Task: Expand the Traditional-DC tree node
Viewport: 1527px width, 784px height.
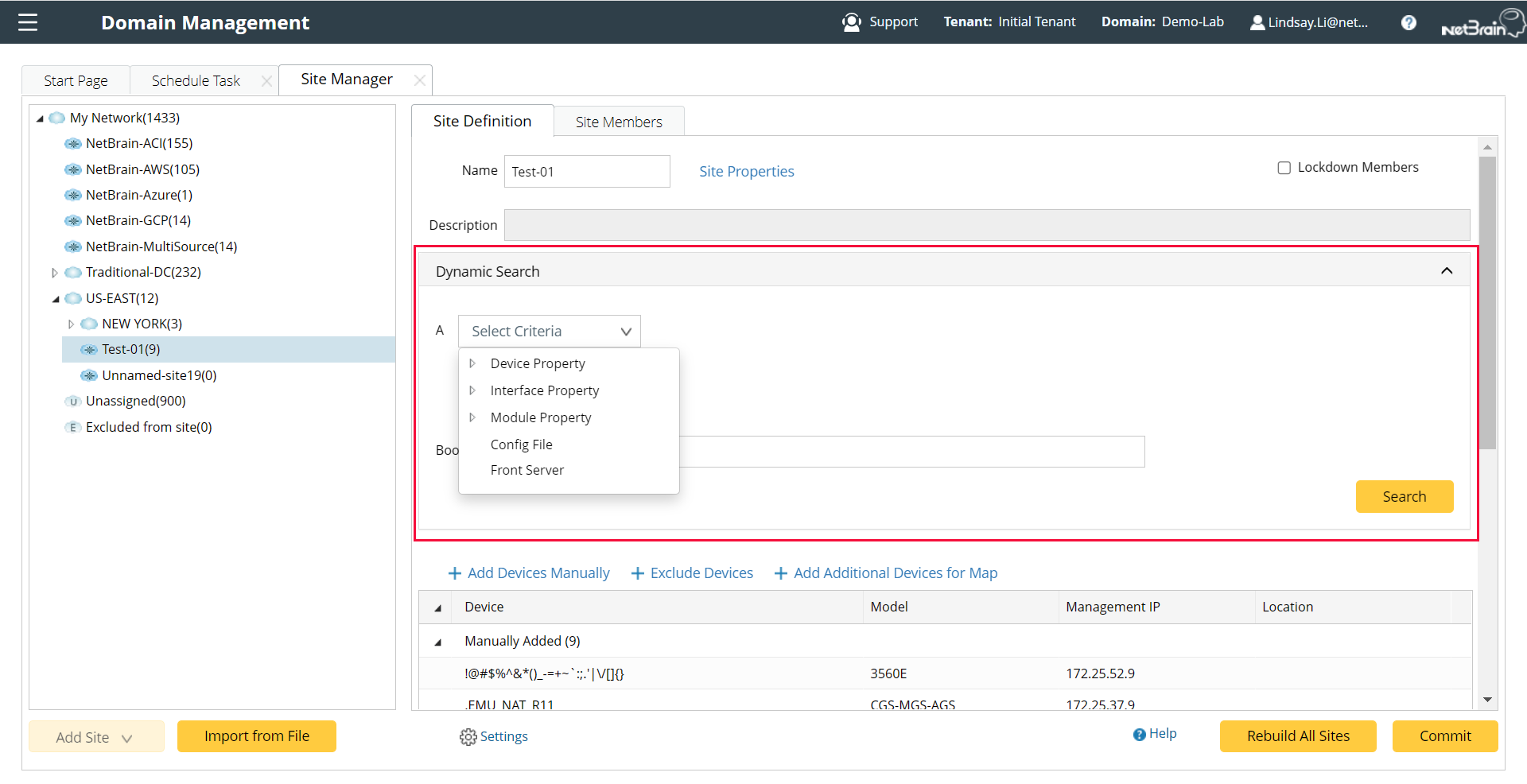Action: (55, 273)
